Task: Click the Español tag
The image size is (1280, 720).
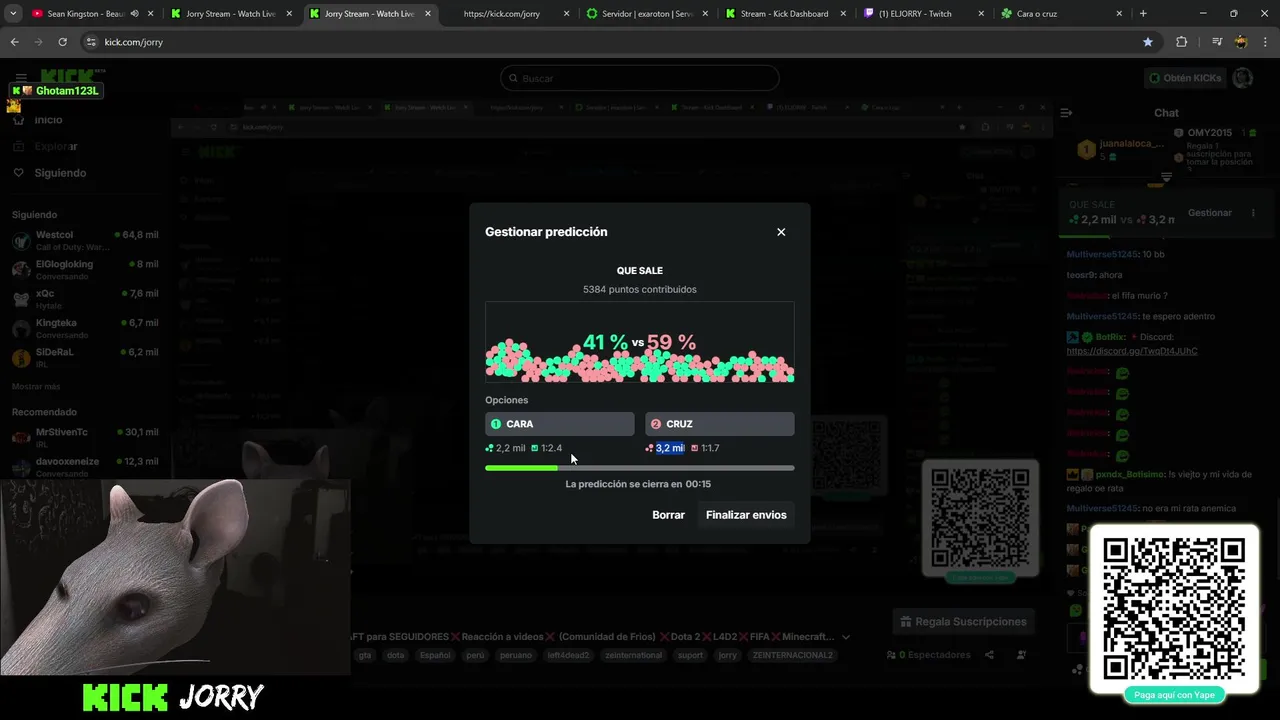Action: click(435, 655)
